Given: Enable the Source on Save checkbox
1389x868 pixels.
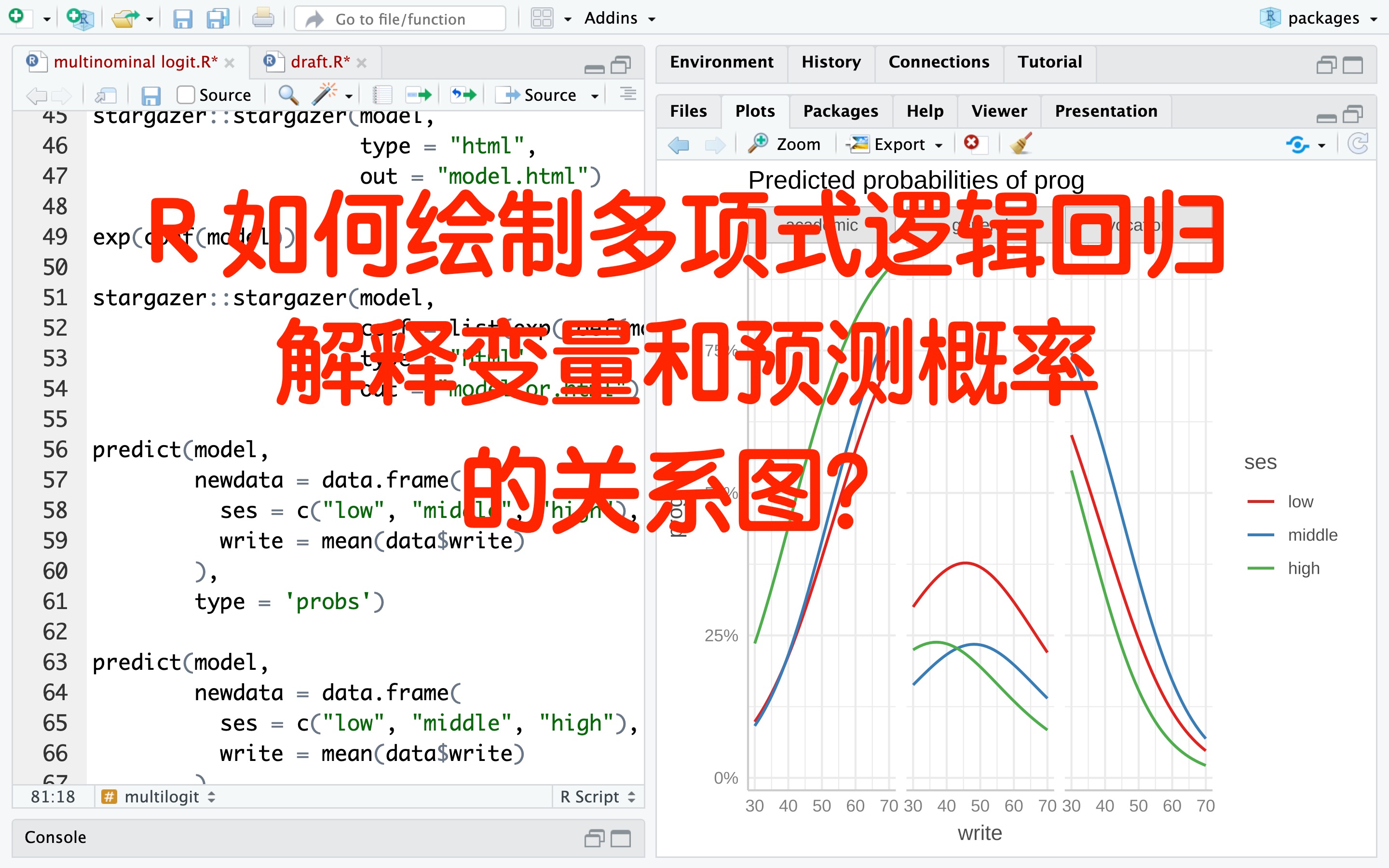Looking at the screenshot, I should click(x=186, y=94).
